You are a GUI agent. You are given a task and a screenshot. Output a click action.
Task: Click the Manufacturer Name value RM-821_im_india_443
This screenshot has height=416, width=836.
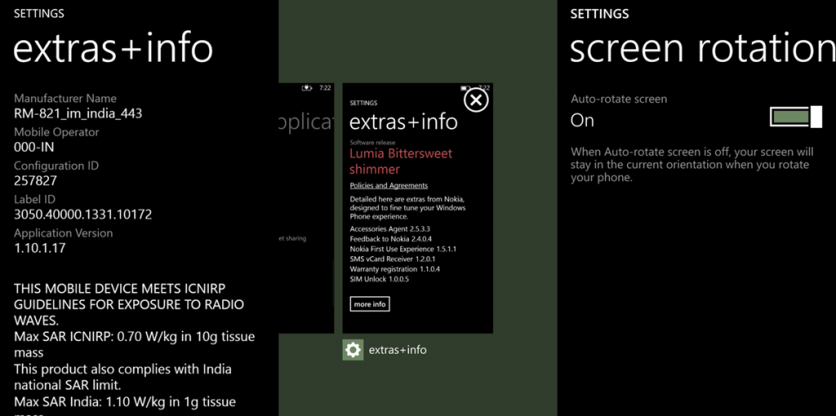78,113
